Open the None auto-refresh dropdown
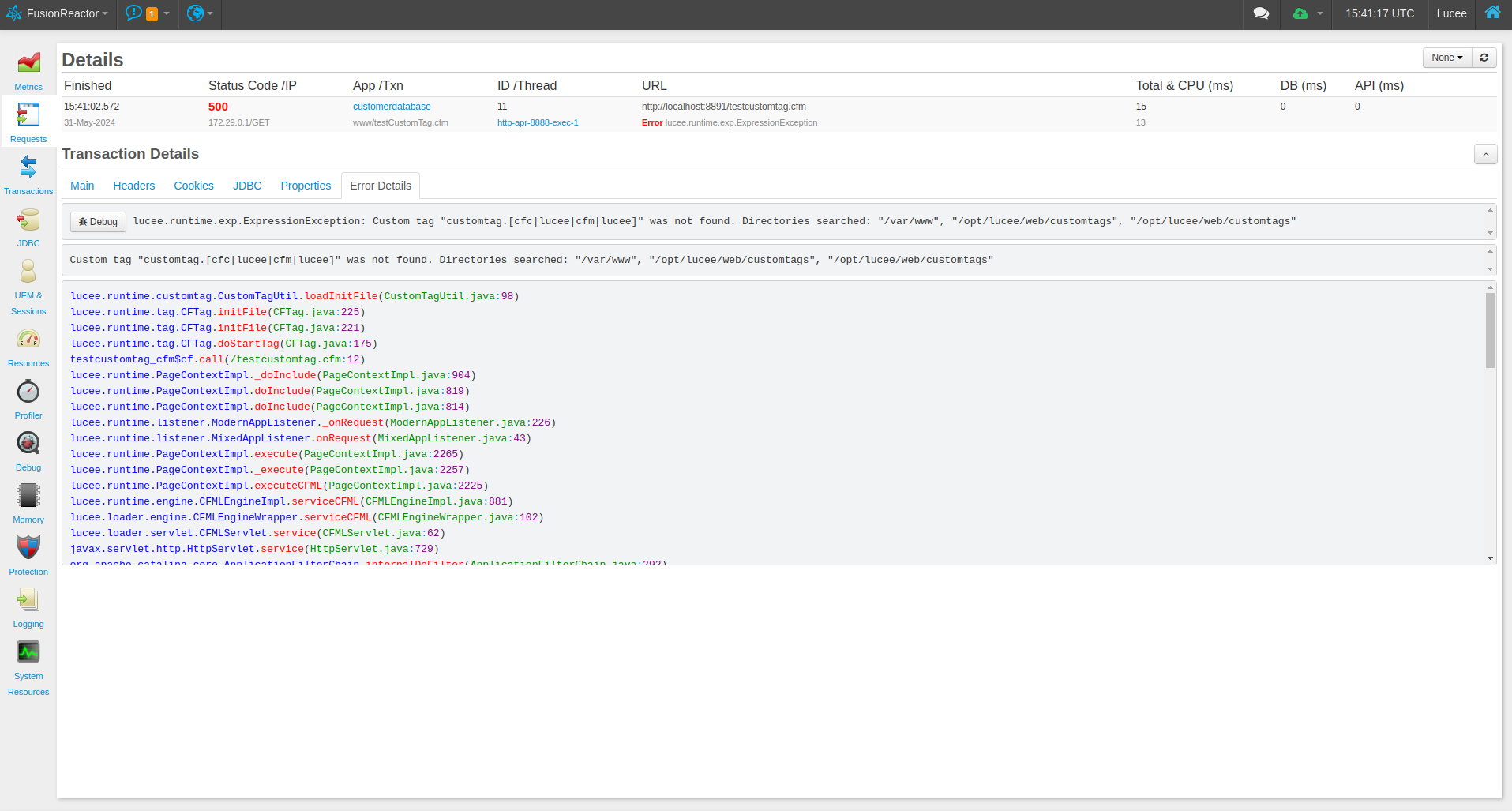The width and height of the screenshot is (1512, 811). coord(1447,58)
